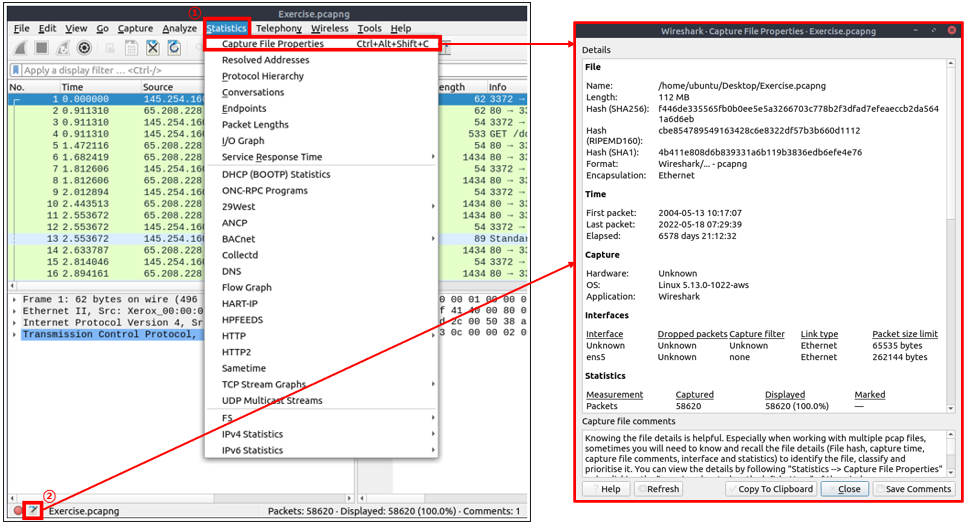Open the Telephony menu
This screenshot has width=975, height=526.
point(279,29)
